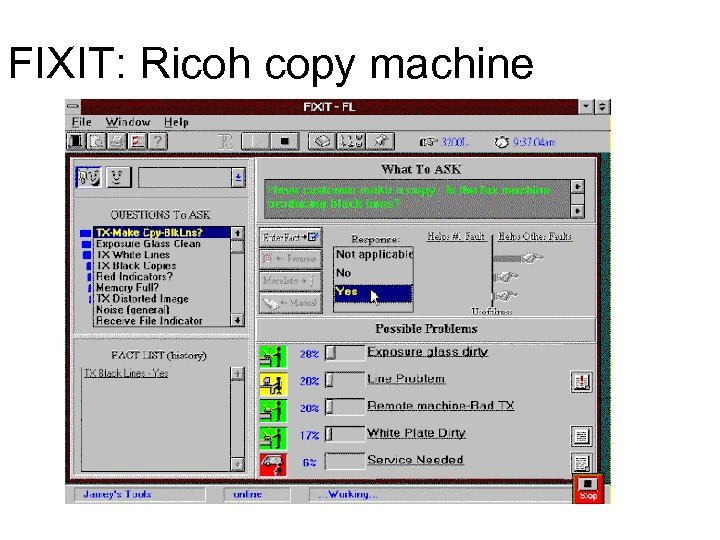The width and height of the screenshot is (720, 540).
Task: Click the red Stop button
Action: 588,489
